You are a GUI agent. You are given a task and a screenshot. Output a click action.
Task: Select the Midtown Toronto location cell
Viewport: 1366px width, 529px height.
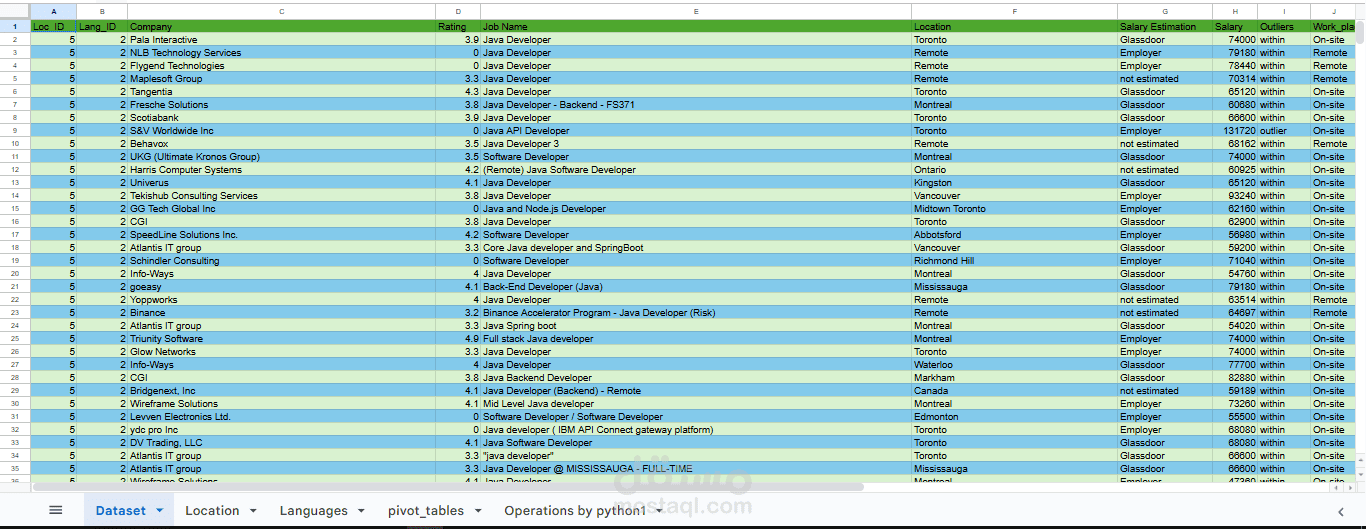pos(1015,208)
